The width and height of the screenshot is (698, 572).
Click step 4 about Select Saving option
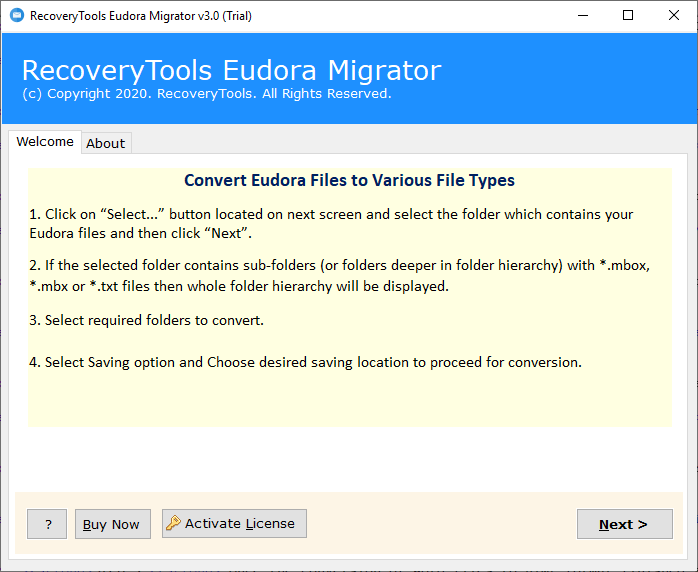pos(305,362)
